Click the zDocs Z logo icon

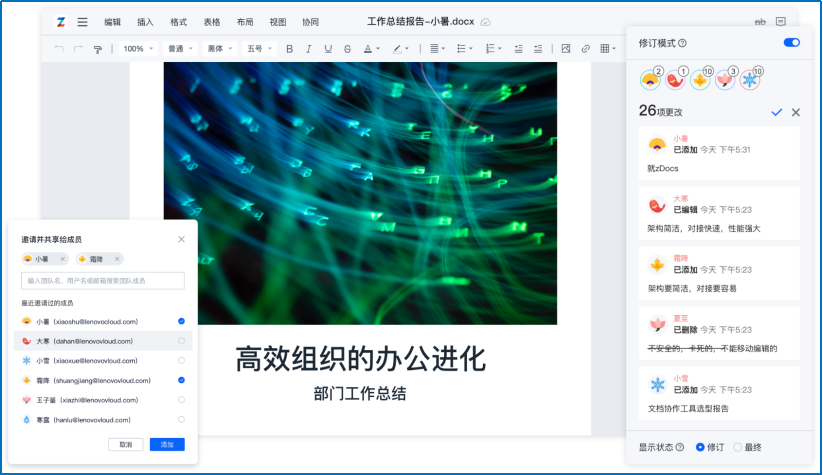(61, 22)
